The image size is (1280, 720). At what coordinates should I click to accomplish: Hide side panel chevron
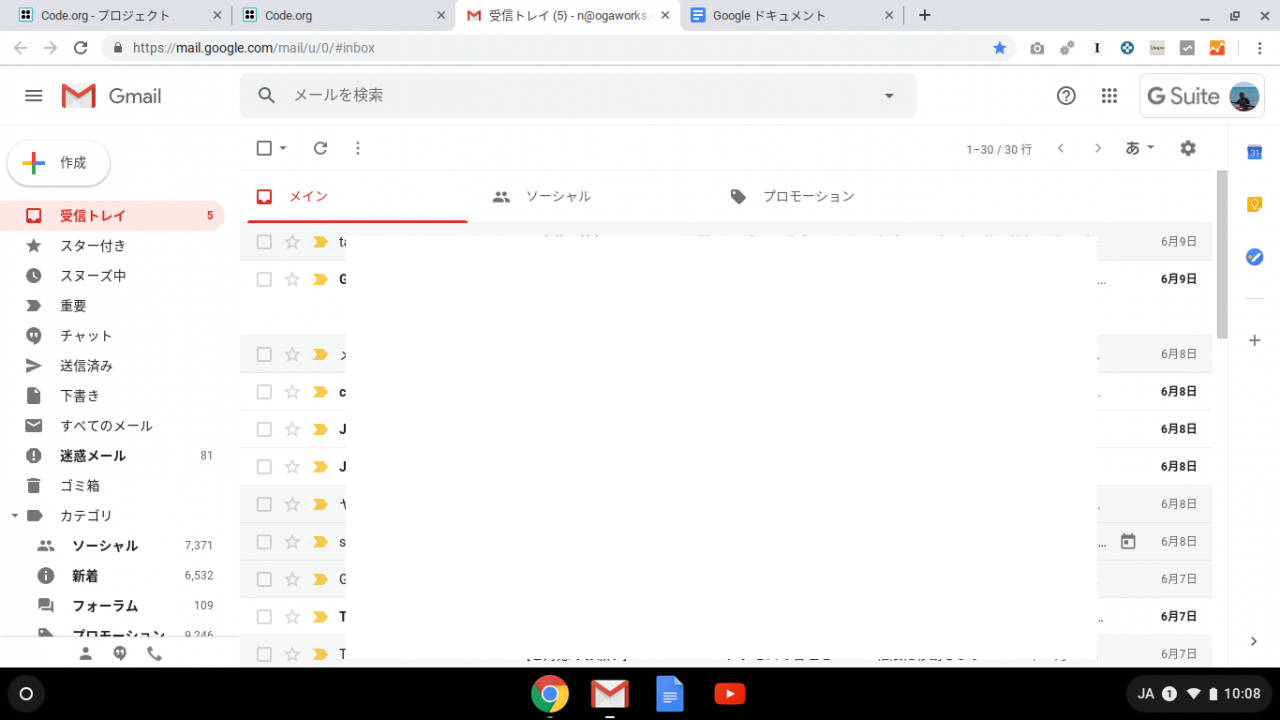(1254, 641)
